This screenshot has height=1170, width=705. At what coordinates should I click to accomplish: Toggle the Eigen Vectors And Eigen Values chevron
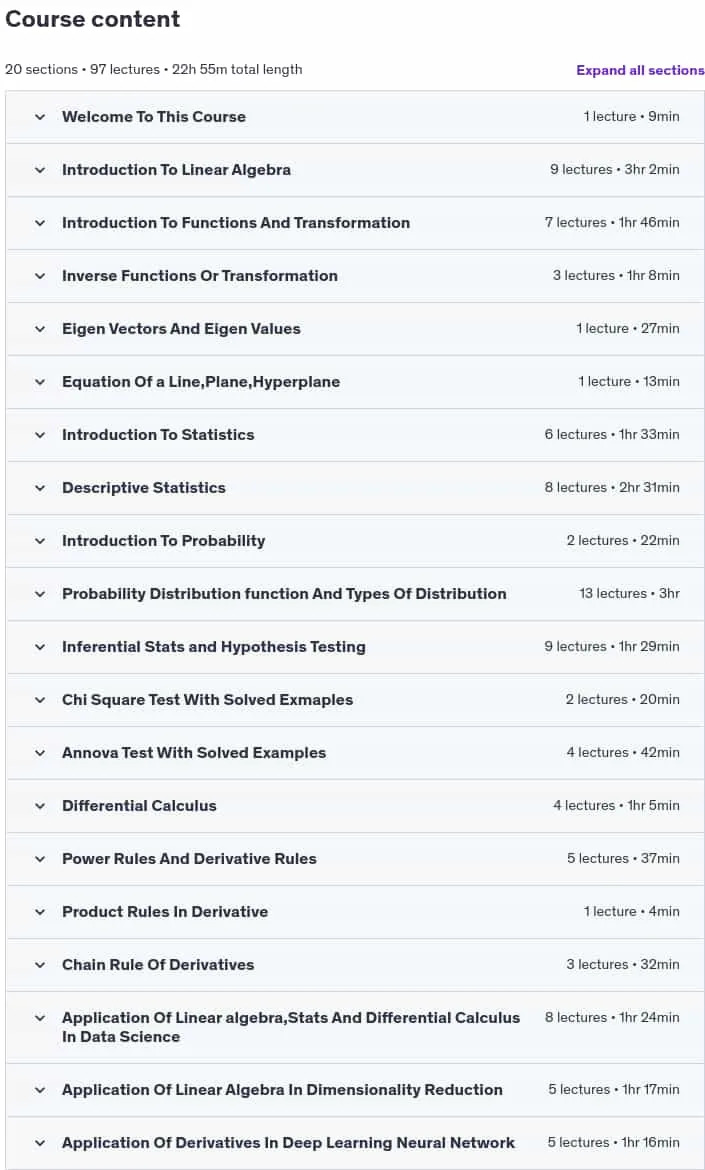click(x=40, y=329)
